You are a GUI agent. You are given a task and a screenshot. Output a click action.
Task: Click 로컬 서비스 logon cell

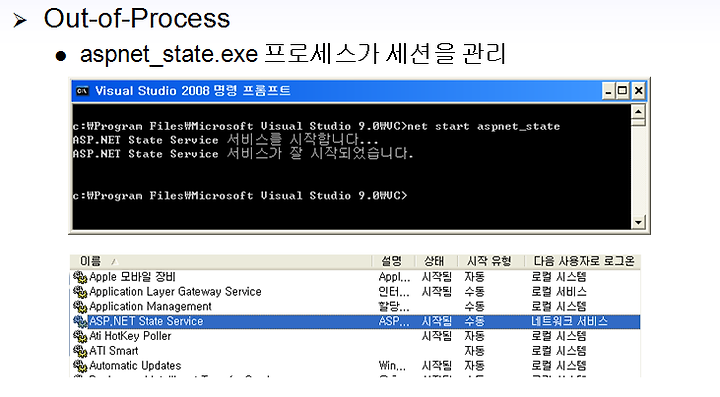click(x=559, y=291)
